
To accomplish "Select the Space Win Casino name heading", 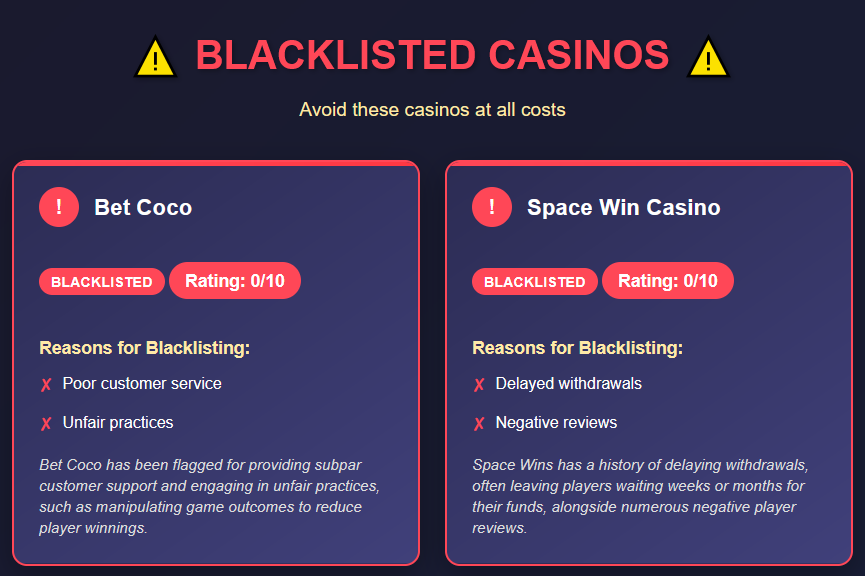I will pyautogui.click(x=624, y=208).
